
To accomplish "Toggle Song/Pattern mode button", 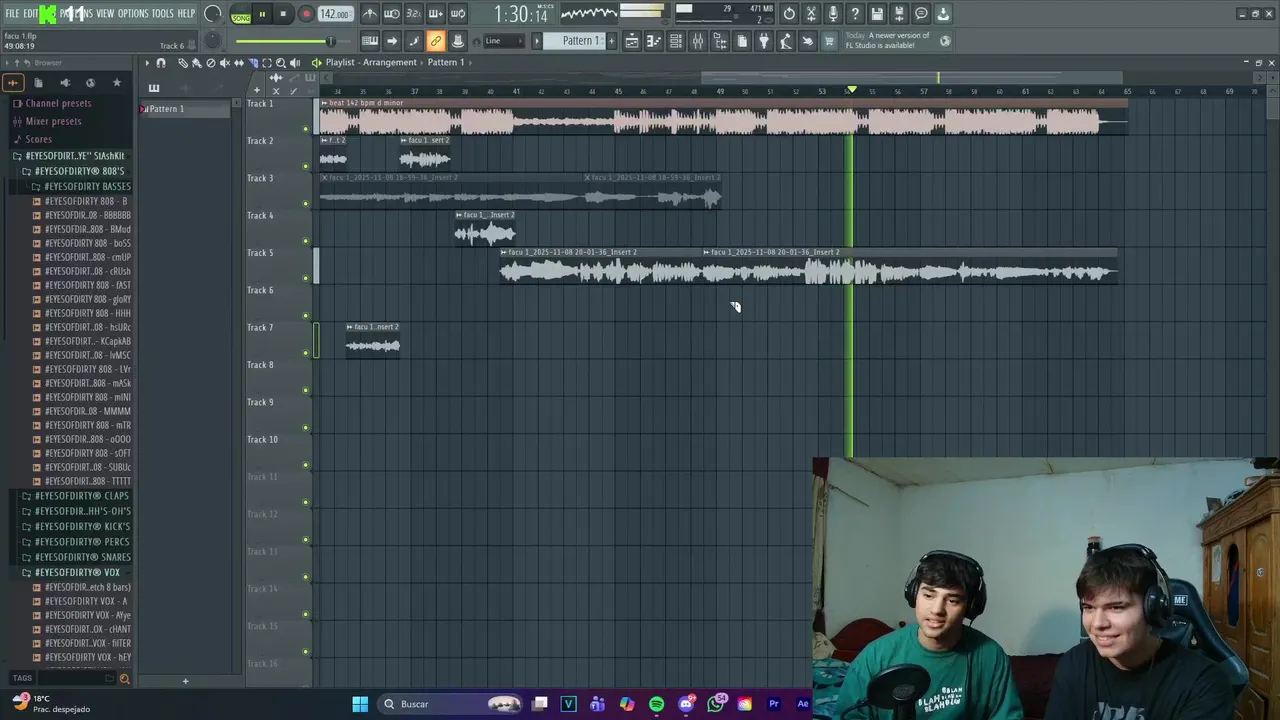I will (x=241, y=15).
